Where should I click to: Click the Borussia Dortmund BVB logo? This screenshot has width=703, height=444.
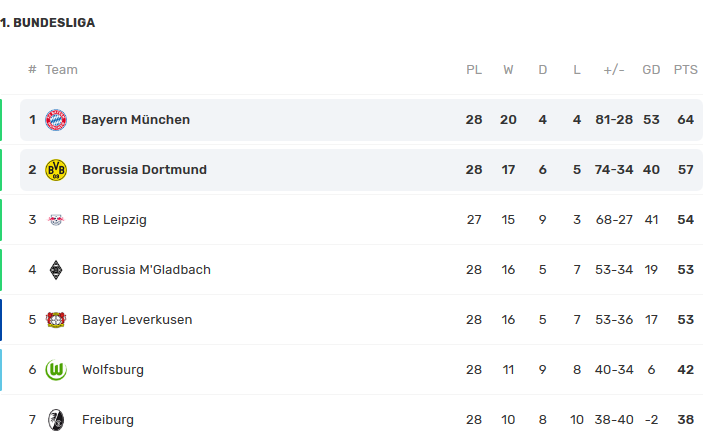[56, 170]
